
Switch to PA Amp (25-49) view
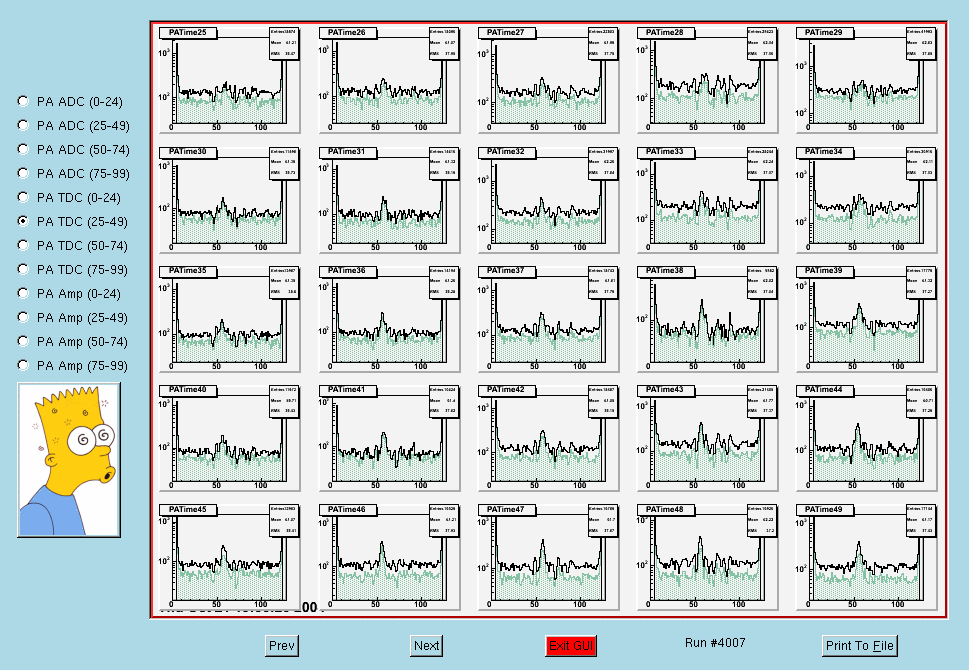click(x=23, y=317)
